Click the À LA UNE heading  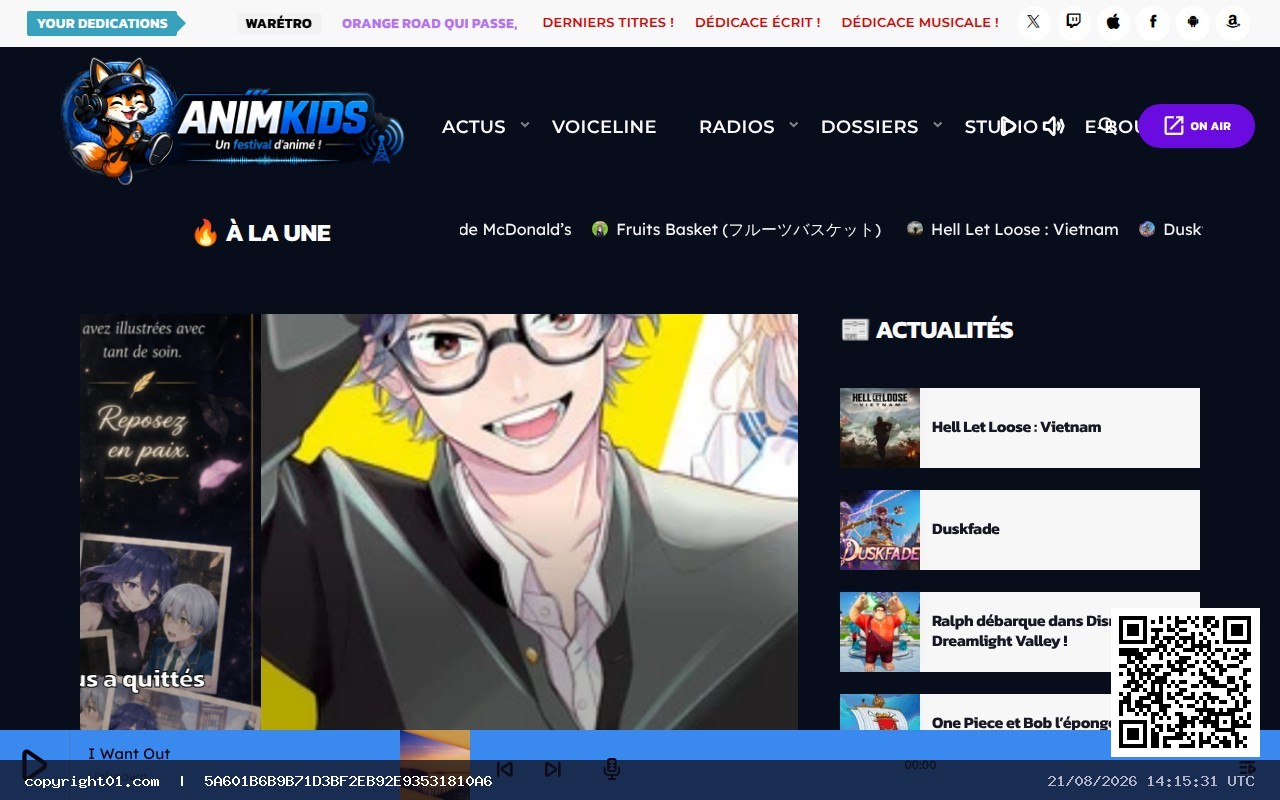pyautogui.click(x=261, y=233)
